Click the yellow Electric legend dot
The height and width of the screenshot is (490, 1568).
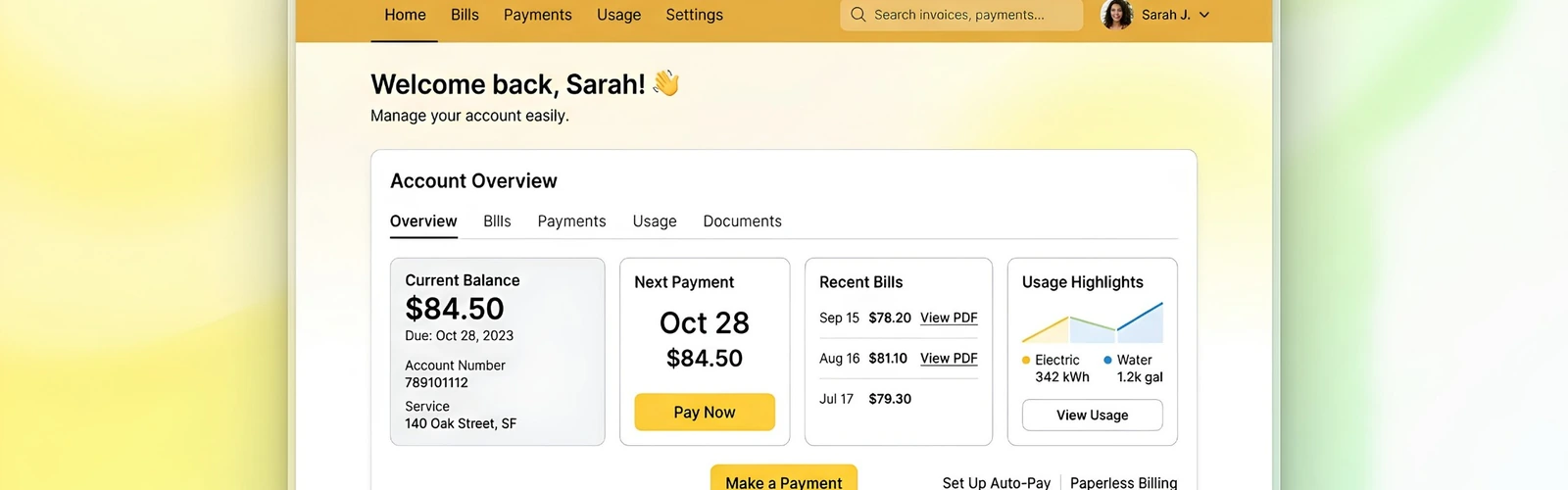[1026, 361]
